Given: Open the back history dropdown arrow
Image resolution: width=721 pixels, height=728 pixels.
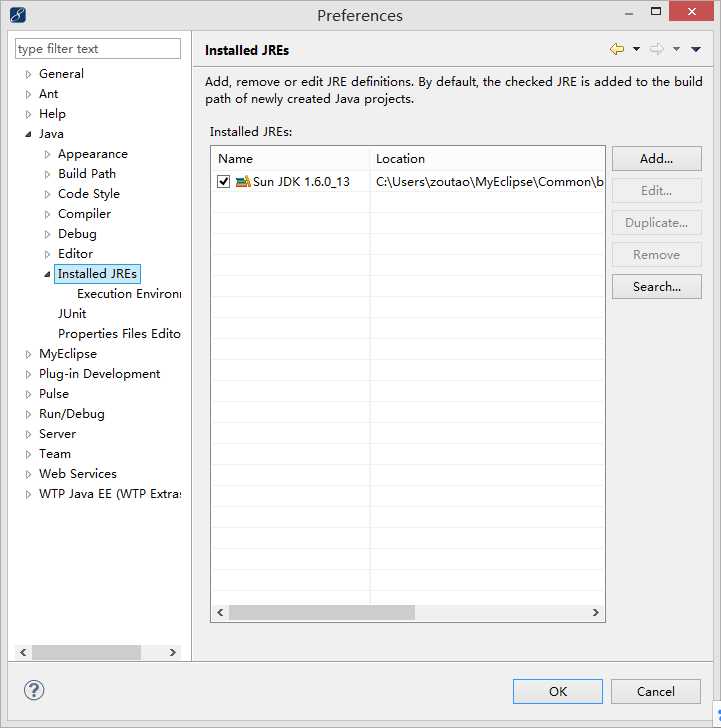Looking at the screenshot, I should tap(637, 49).
